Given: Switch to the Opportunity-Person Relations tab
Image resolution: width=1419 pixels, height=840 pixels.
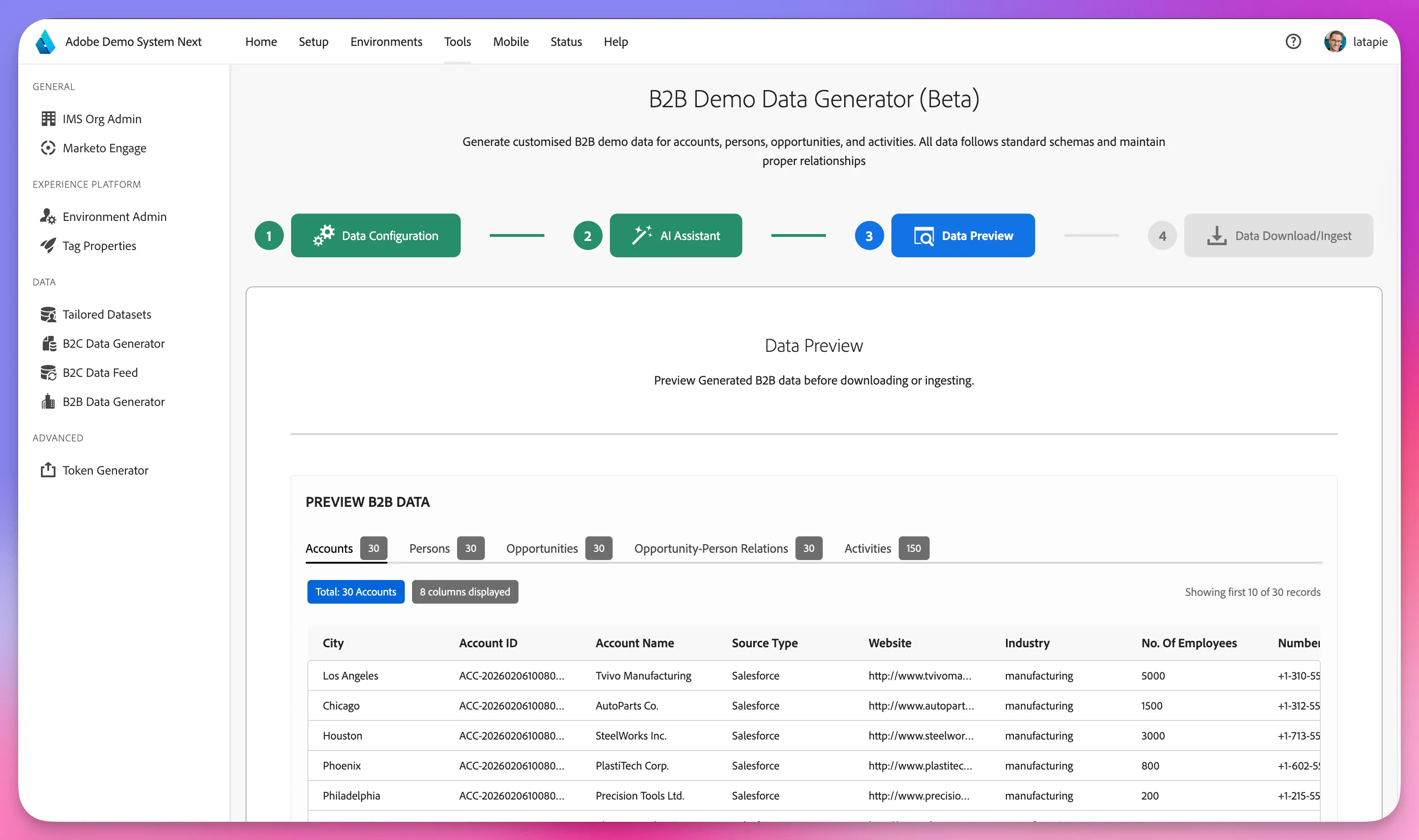Looking at the screenshot, I should point(728,548).
